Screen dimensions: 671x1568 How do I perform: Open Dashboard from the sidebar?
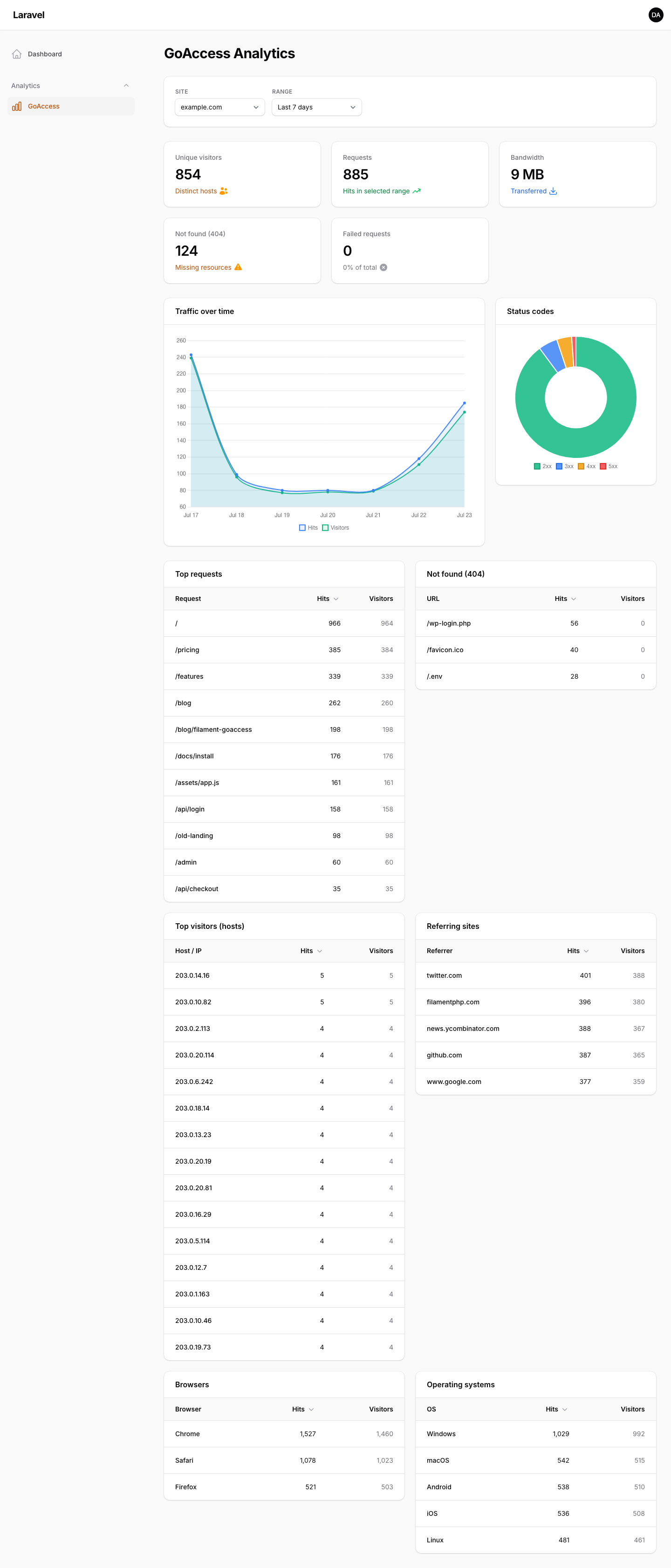tap(71, 54)
